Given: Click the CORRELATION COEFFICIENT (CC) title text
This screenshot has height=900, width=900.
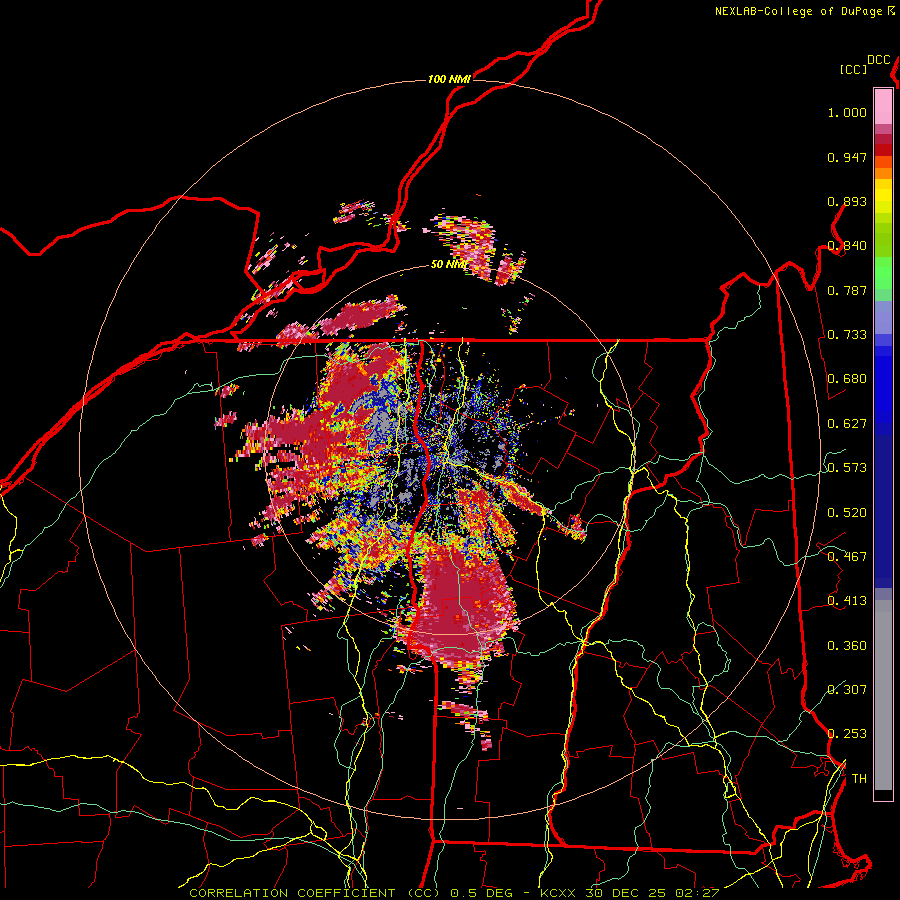Looking at the screenshot, I should [x=315, y=893].
